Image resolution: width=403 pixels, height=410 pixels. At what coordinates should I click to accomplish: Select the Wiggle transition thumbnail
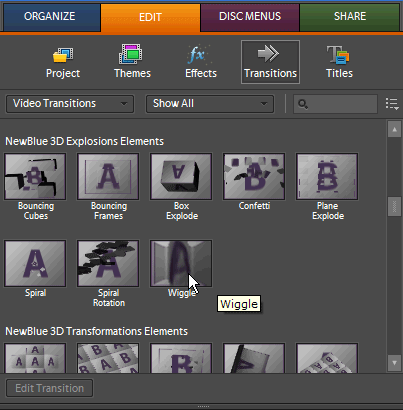point(181,263)
